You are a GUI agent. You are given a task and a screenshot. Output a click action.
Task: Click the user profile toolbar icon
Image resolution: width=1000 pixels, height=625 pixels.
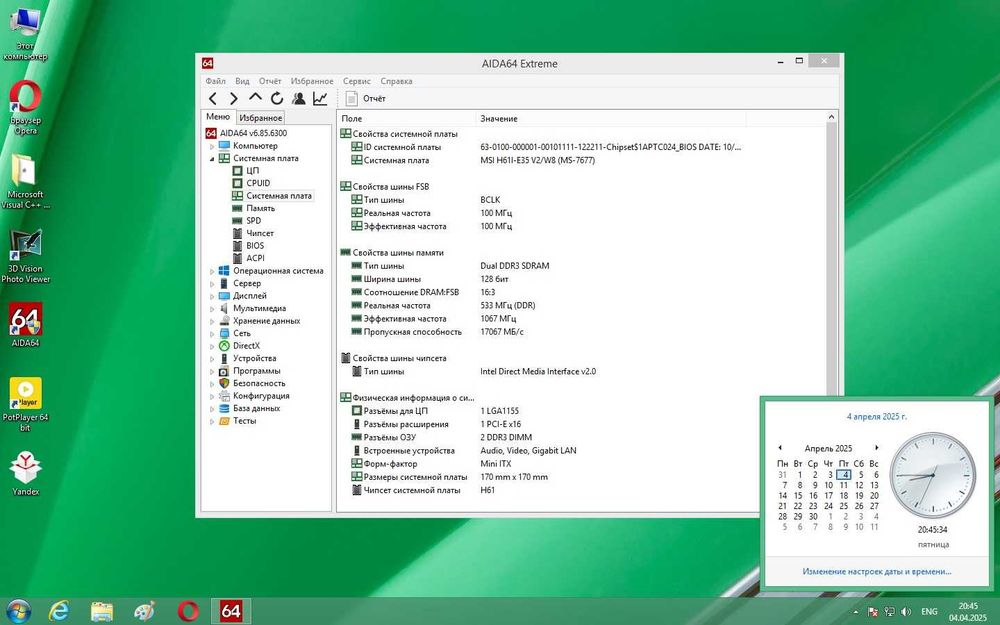coord(298,99)
